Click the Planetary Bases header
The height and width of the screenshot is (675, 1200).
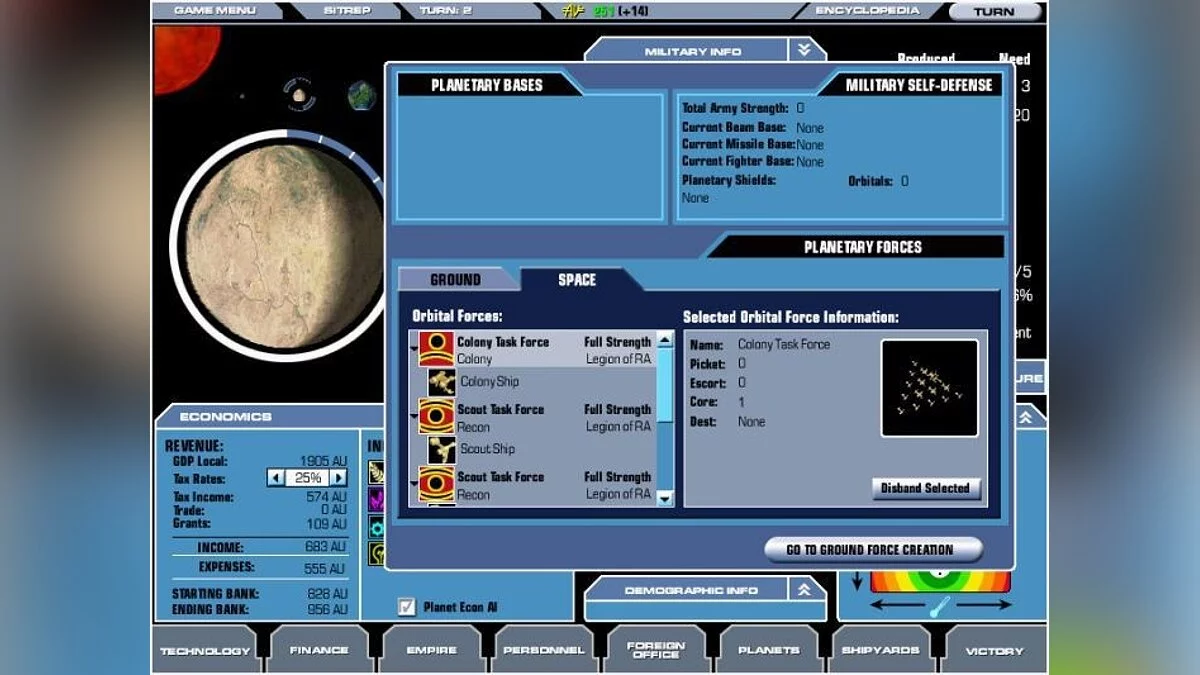click(x=486, y=86)
